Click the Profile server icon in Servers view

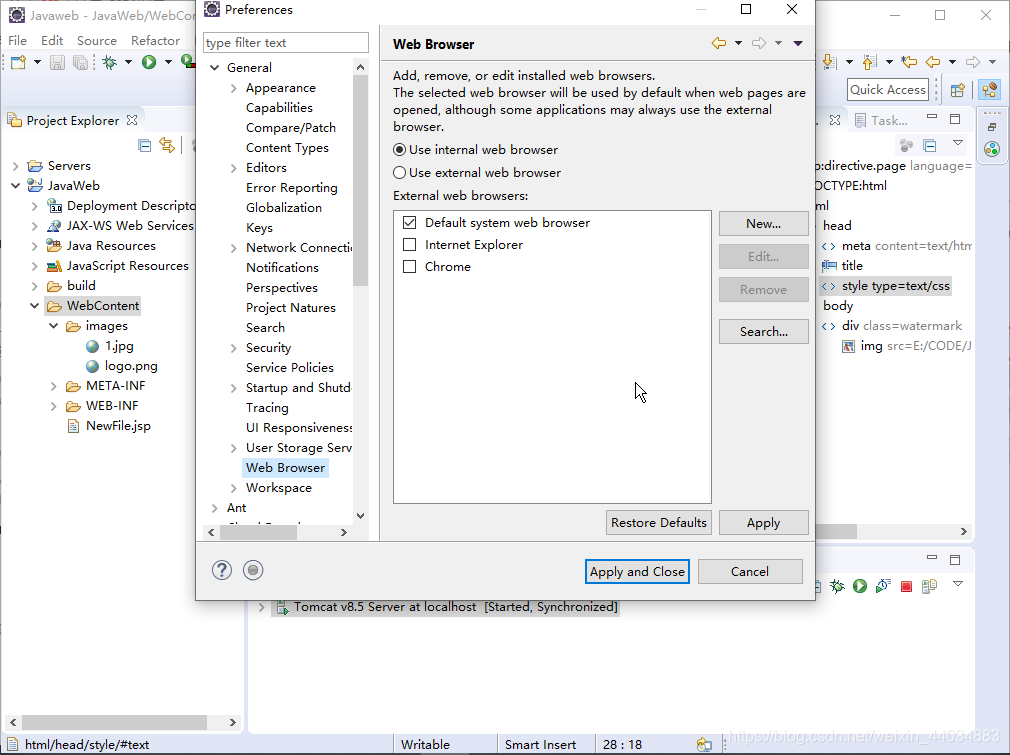[882, 586]
